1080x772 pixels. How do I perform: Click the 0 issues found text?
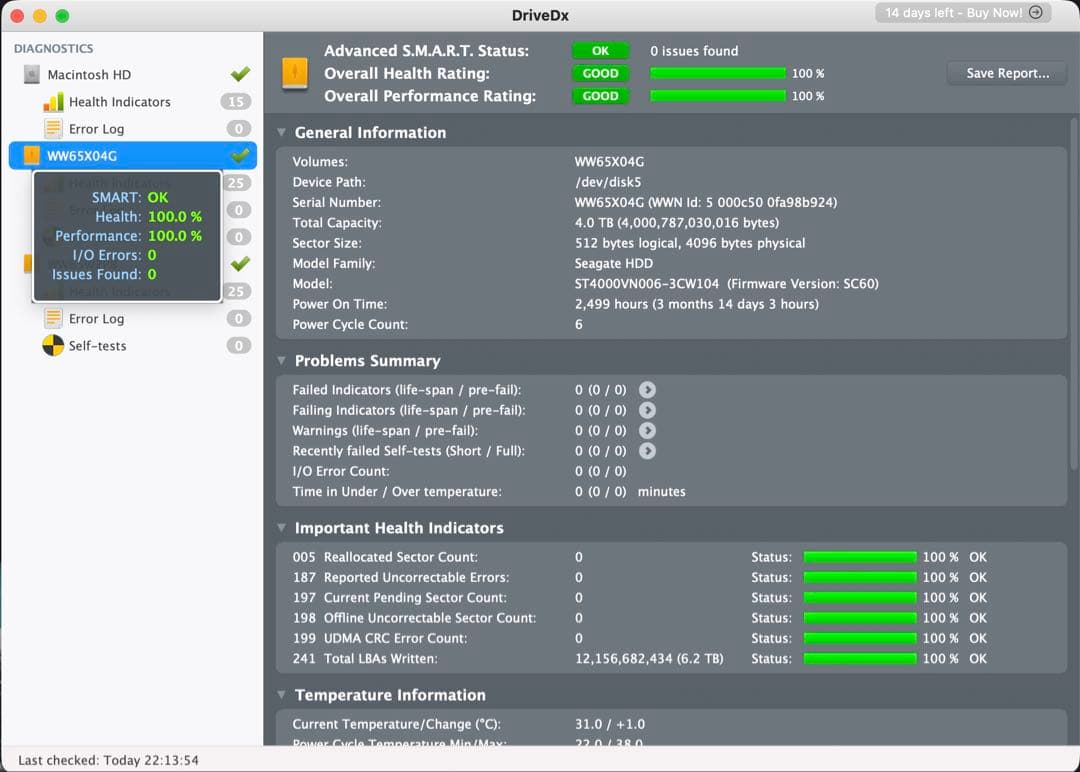click(694, 51)
